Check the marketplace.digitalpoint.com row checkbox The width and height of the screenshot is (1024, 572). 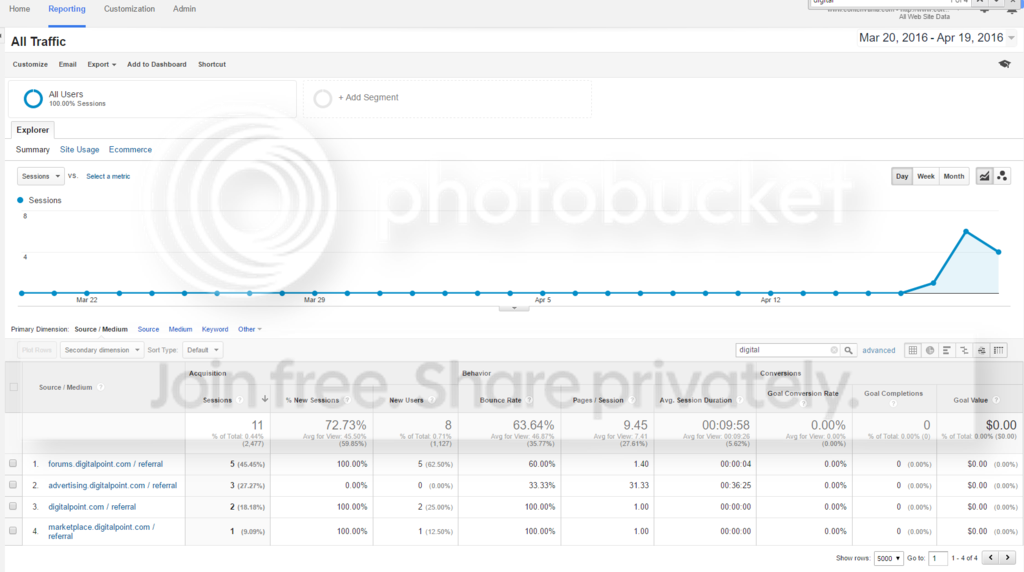tap(13, 531)
